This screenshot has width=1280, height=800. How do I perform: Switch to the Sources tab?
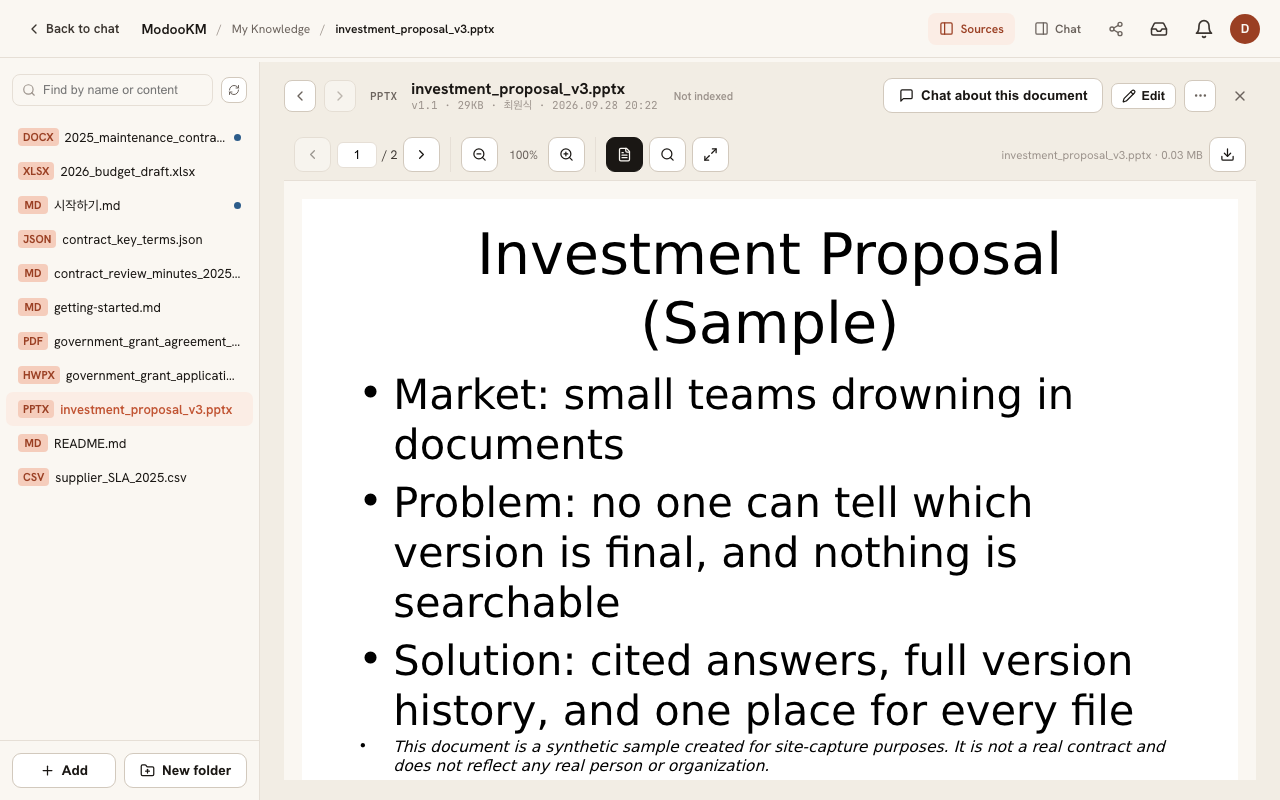tap(971, 29)
